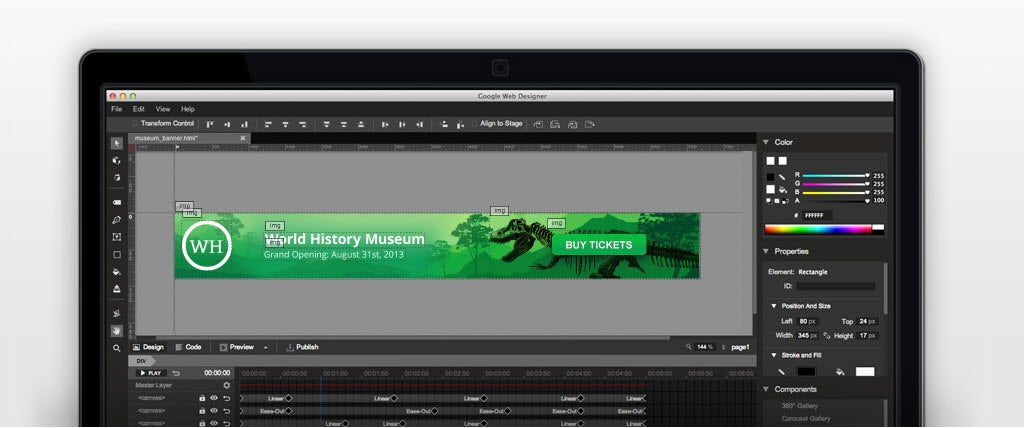The image size is (1024, 428).
Task: Select the Pen tool in left toolbar
Action: 117,219
